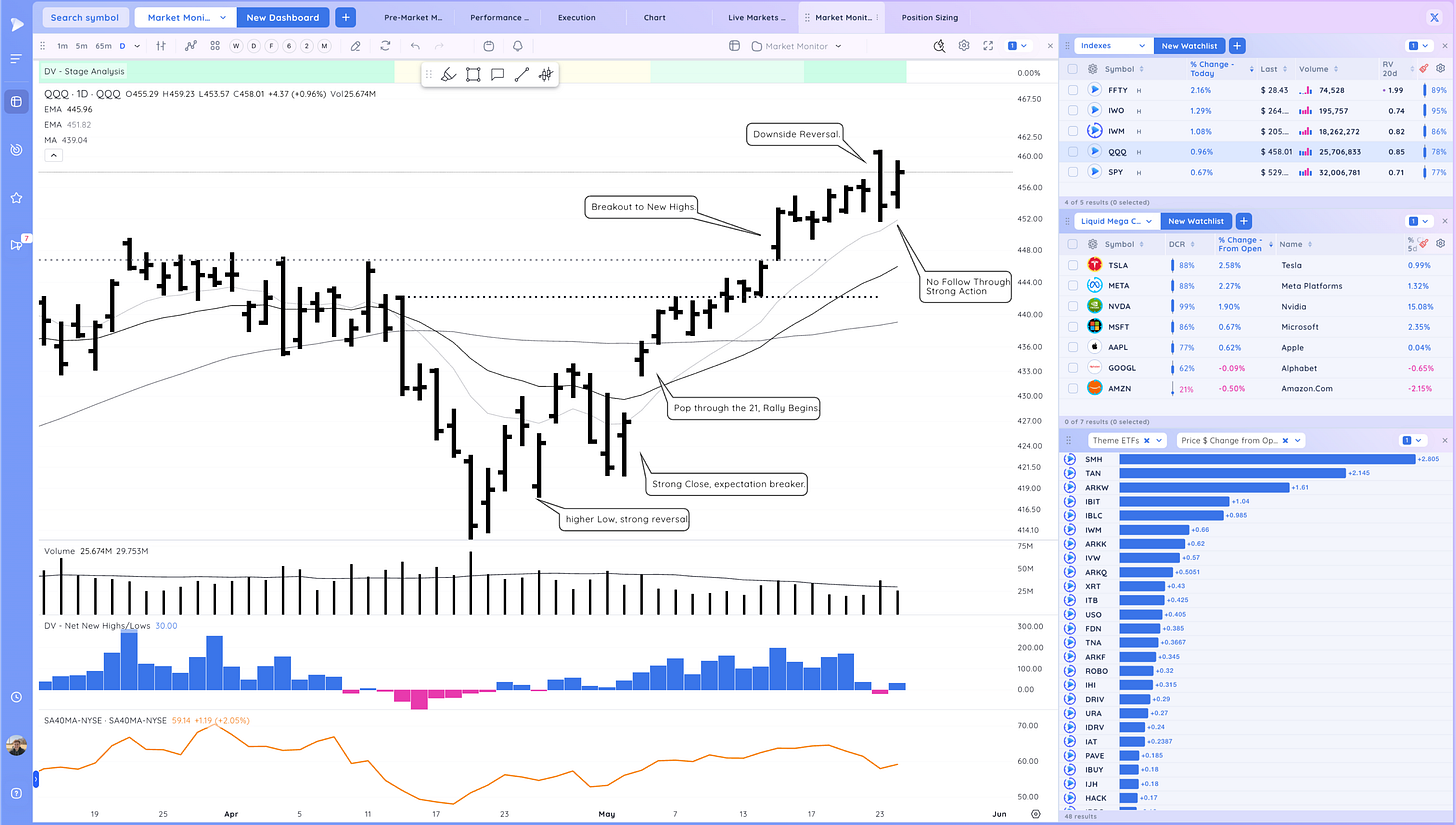Click New Watchlist button in Indexes panel
Viewport: 1456px width, 825px height.
pyautogui.click(x=1188, y=46)
